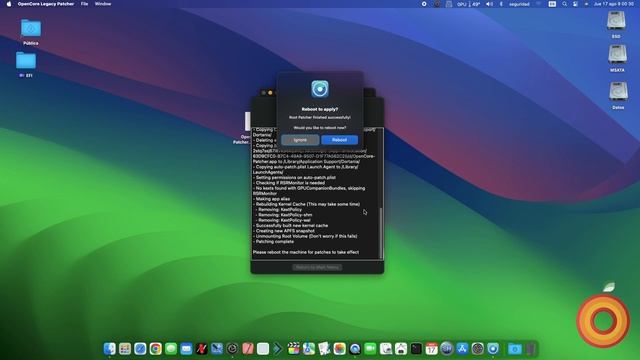Image resolution: width=640 pixels, height=360 pixels.
Task: Open the File menu
Action: tap(84, 4)
